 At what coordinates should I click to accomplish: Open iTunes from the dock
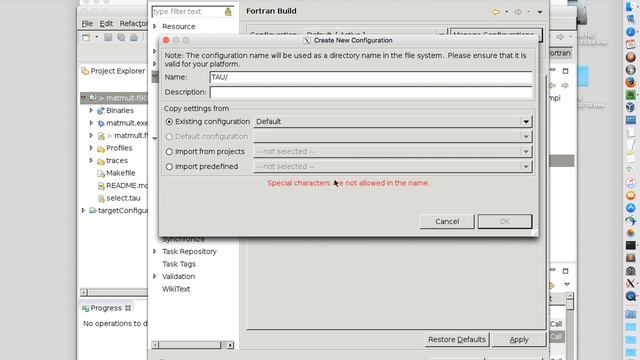coord(631,182)
